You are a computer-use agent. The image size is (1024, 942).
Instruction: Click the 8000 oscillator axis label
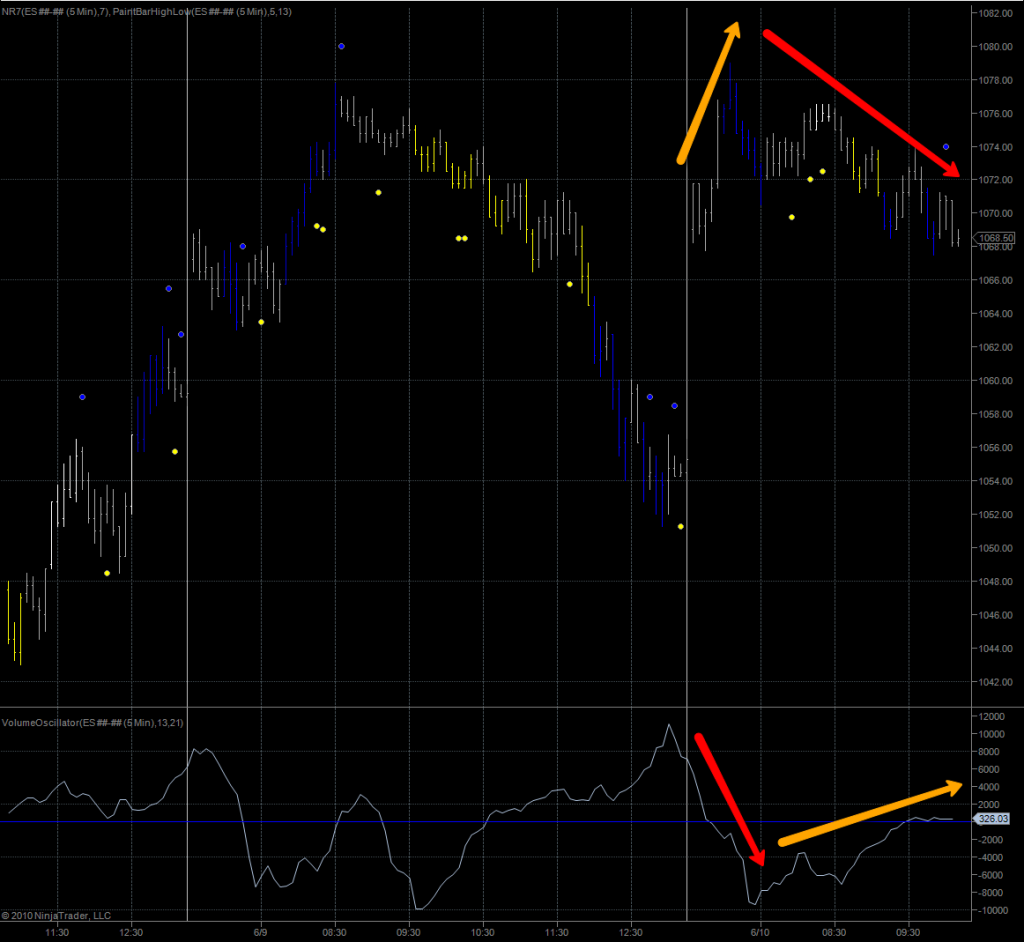click(989, 752)
